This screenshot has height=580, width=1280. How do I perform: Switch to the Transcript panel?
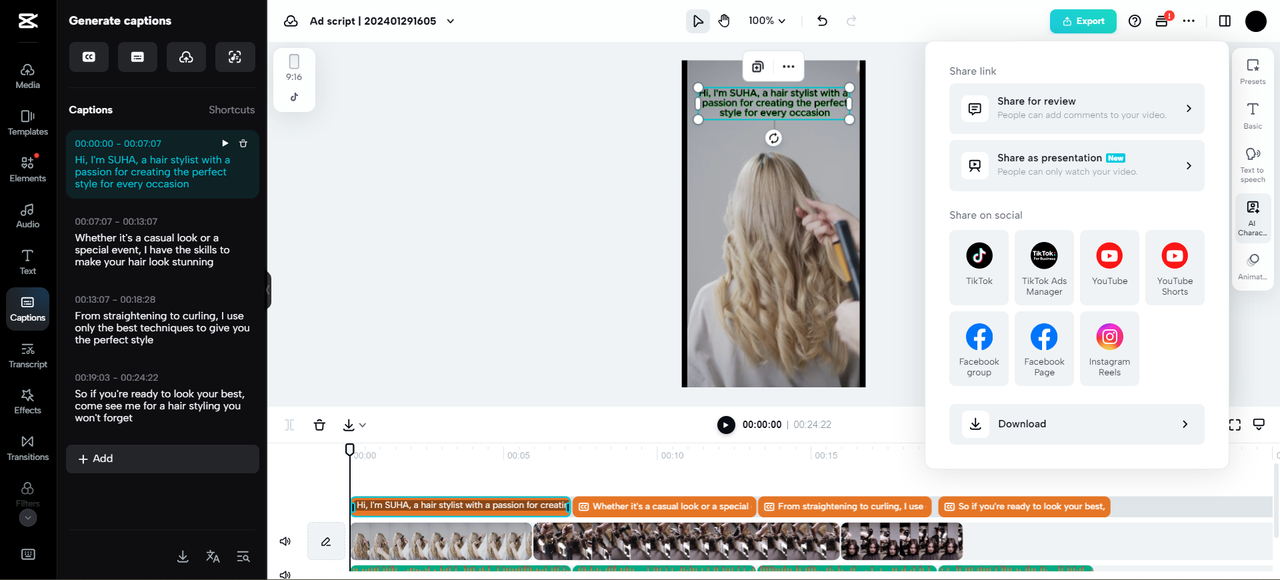[27, 355]
